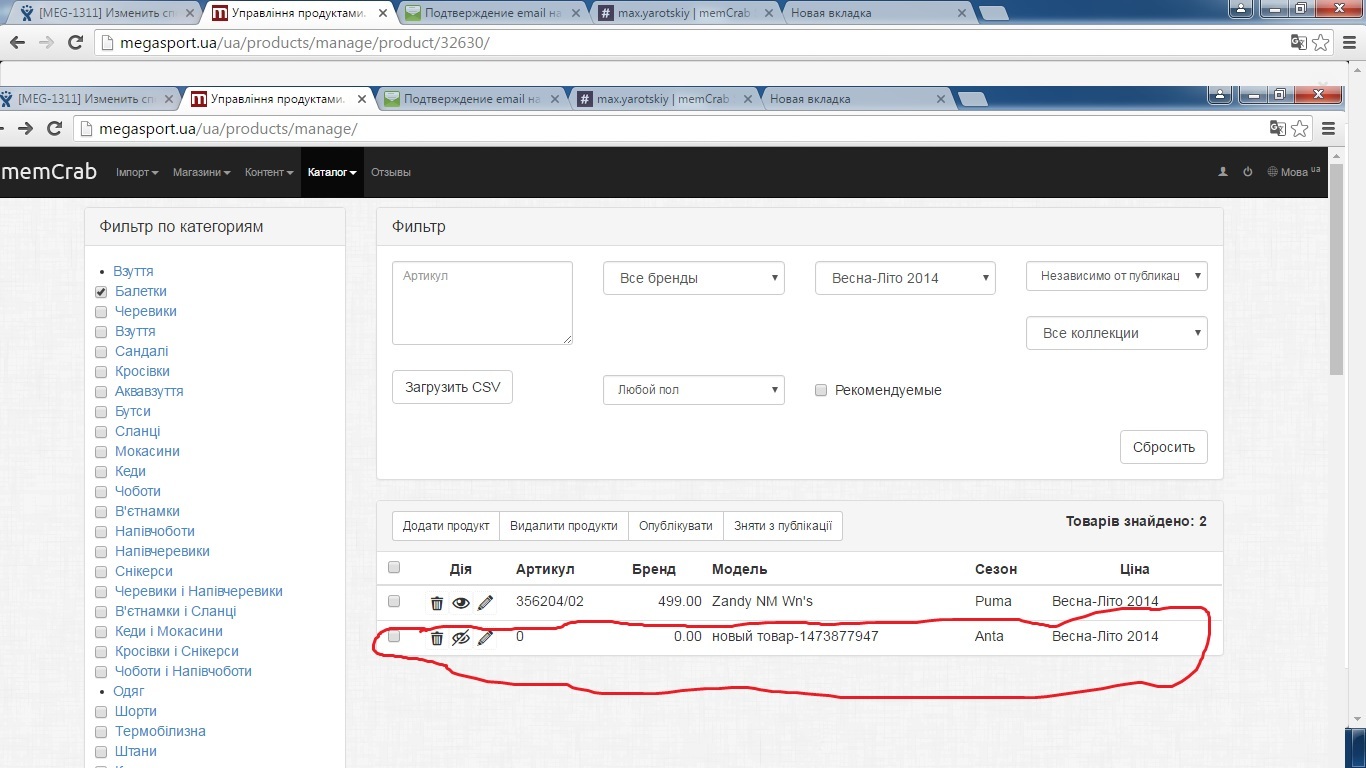Open the Весна-Літо 2014 season dropdown

(x=905, y=278)
